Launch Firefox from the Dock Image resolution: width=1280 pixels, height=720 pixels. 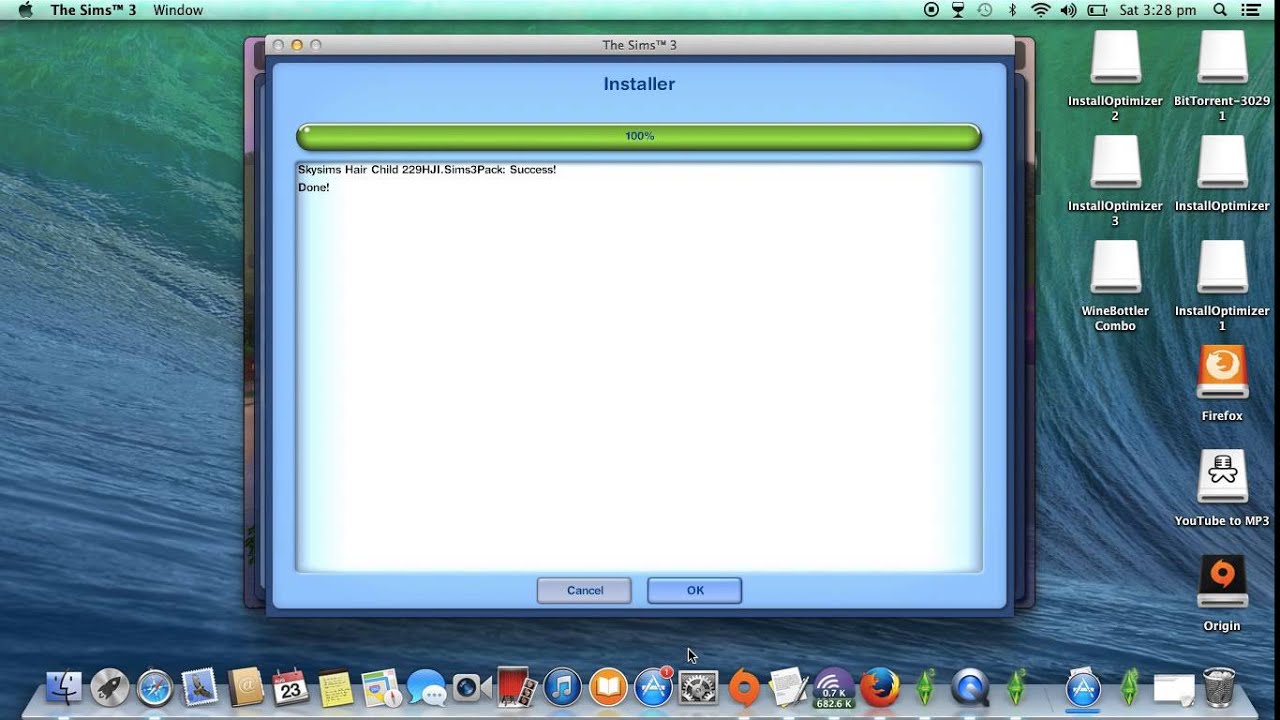tap(880, 687)
